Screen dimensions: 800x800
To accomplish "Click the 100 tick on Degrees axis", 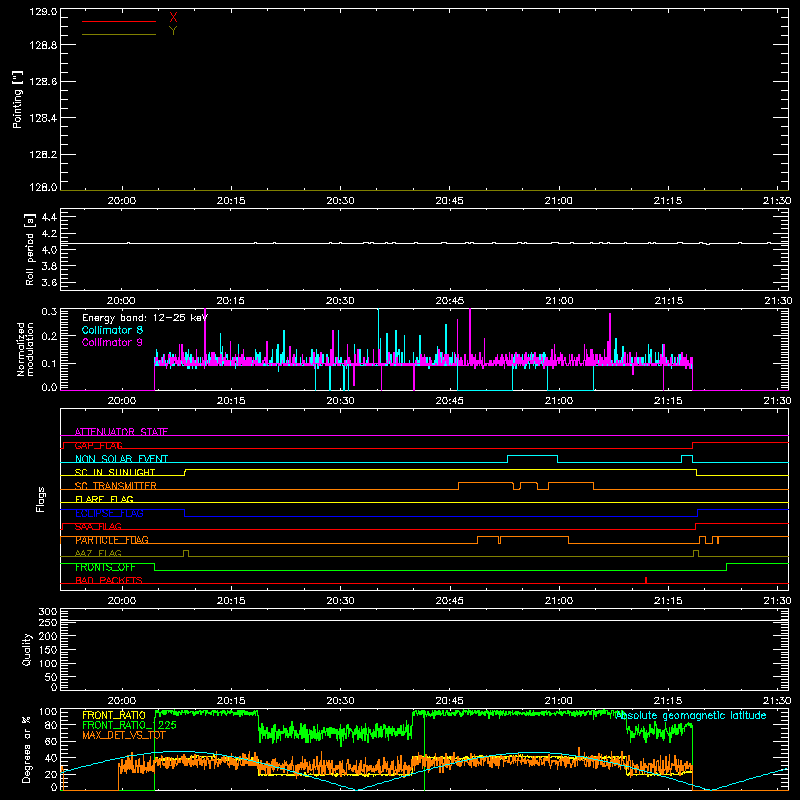I will [x=47, y=712].
